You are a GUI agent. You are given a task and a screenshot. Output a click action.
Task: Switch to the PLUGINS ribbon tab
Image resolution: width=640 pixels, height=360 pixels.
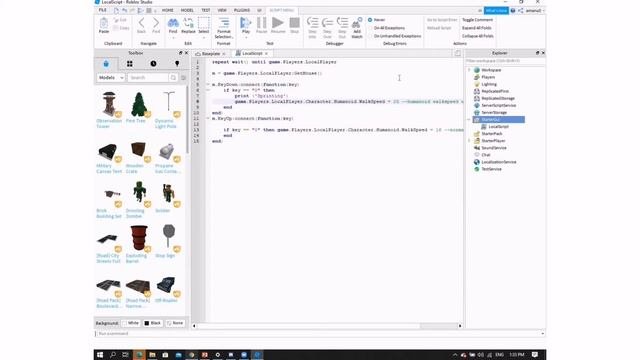242,10
